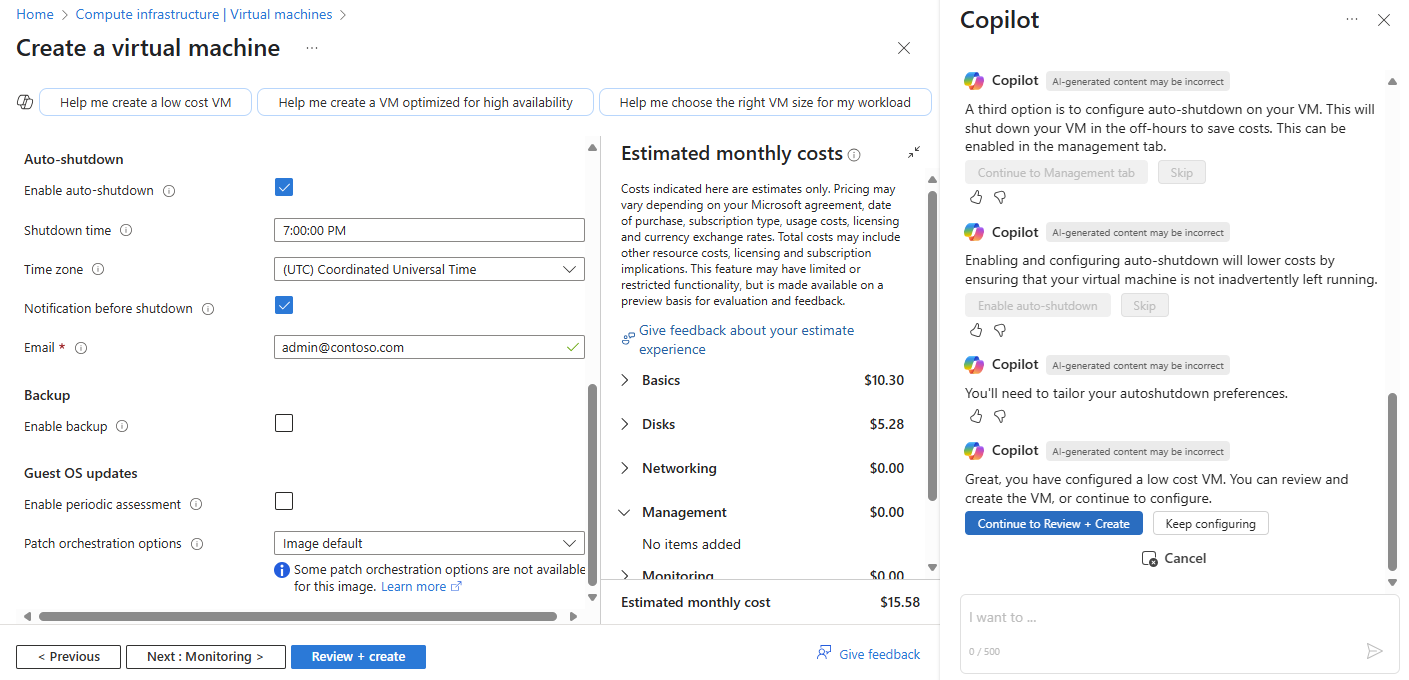The height and width of the screenshot is (680, 1409).
Task: Click info icon next to Patch orchestration options
Action: click(x=197, y=544)
